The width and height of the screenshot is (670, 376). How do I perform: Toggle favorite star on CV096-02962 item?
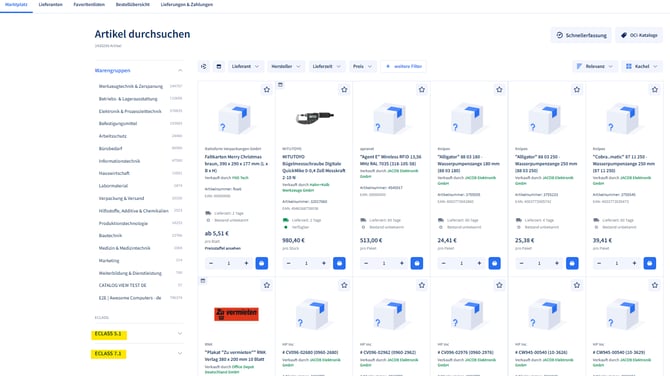pyautogui.click(x=422, y=285)
